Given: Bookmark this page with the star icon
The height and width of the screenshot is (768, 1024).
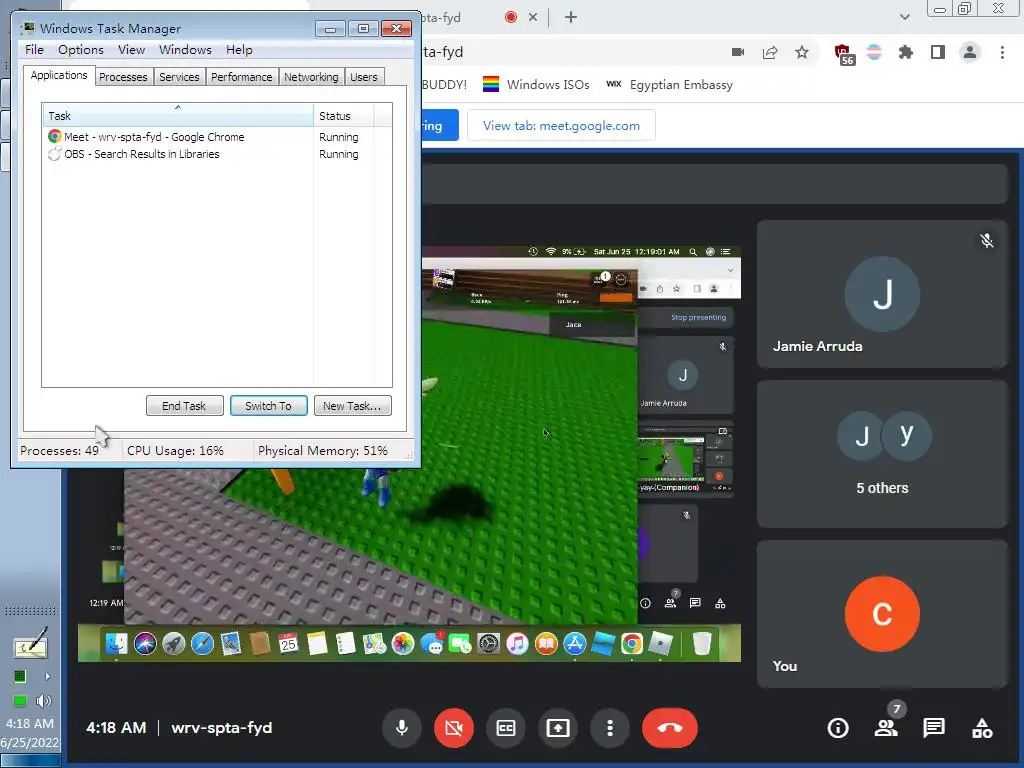Looking at the screenshot, I should coord(802,52).
